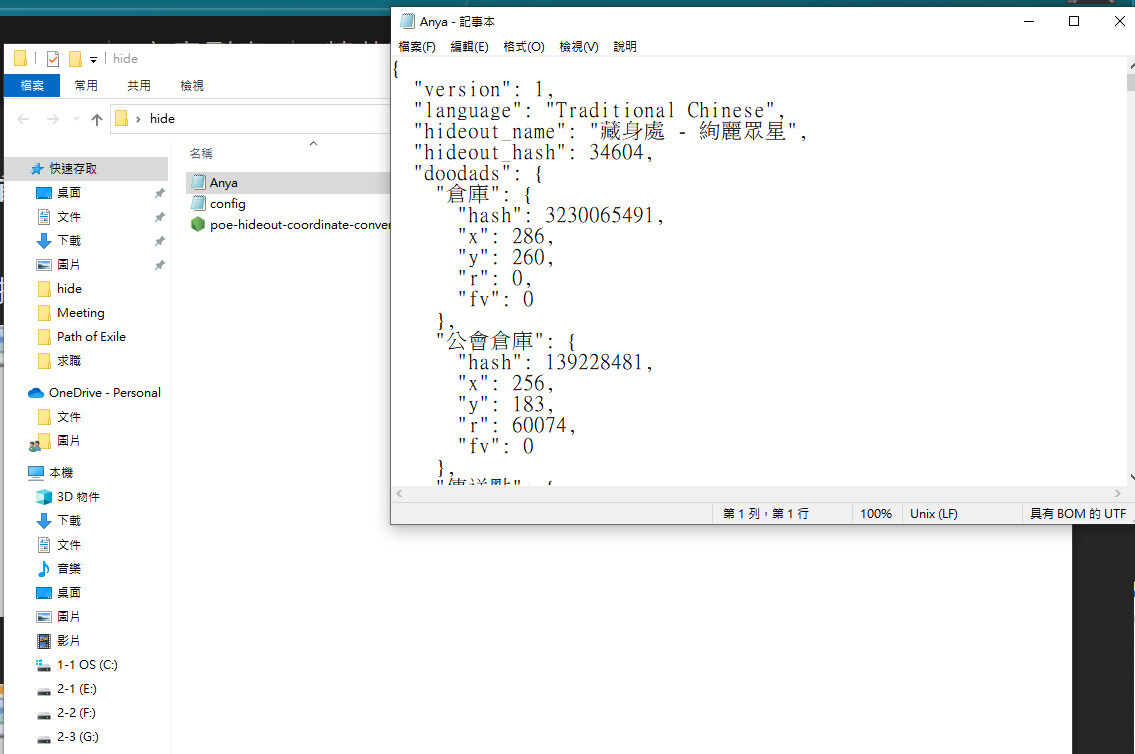Image resolution: width=1135 pixels, height=754 pixels.
Task: Click the New Folder icon in Explorer title bar
Action: [75, 59]
